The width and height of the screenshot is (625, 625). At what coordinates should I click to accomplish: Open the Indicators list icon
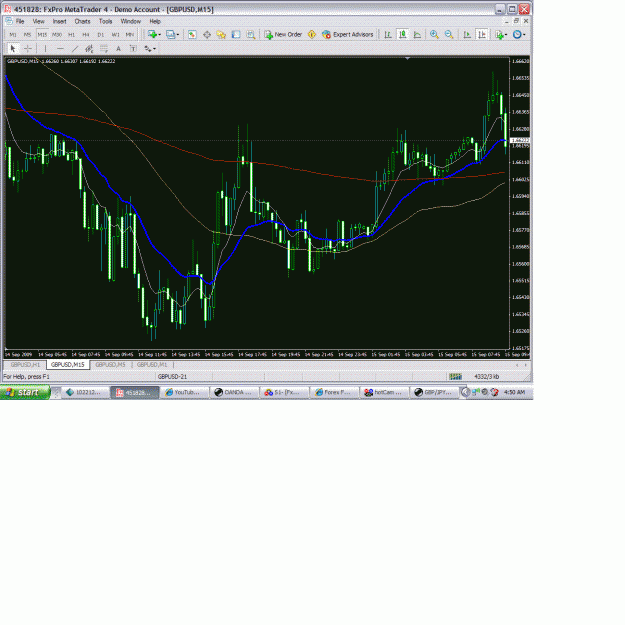tap(499, 35)
